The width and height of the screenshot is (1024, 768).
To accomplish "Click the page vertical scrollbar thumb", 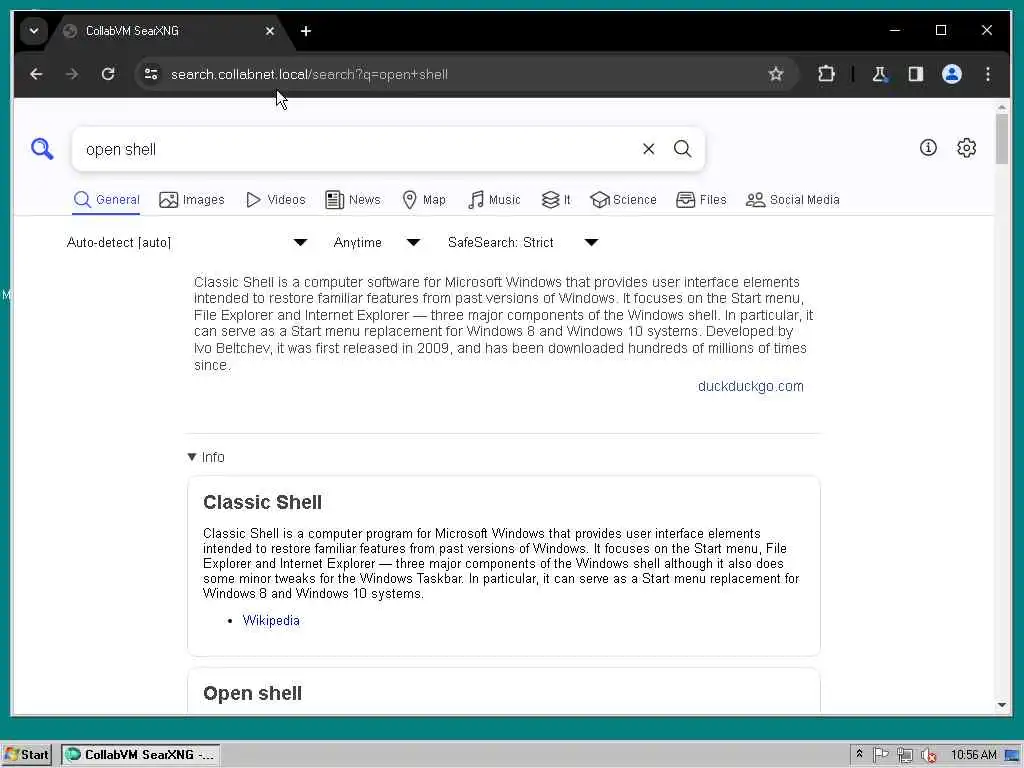I will coord(1002,139).
